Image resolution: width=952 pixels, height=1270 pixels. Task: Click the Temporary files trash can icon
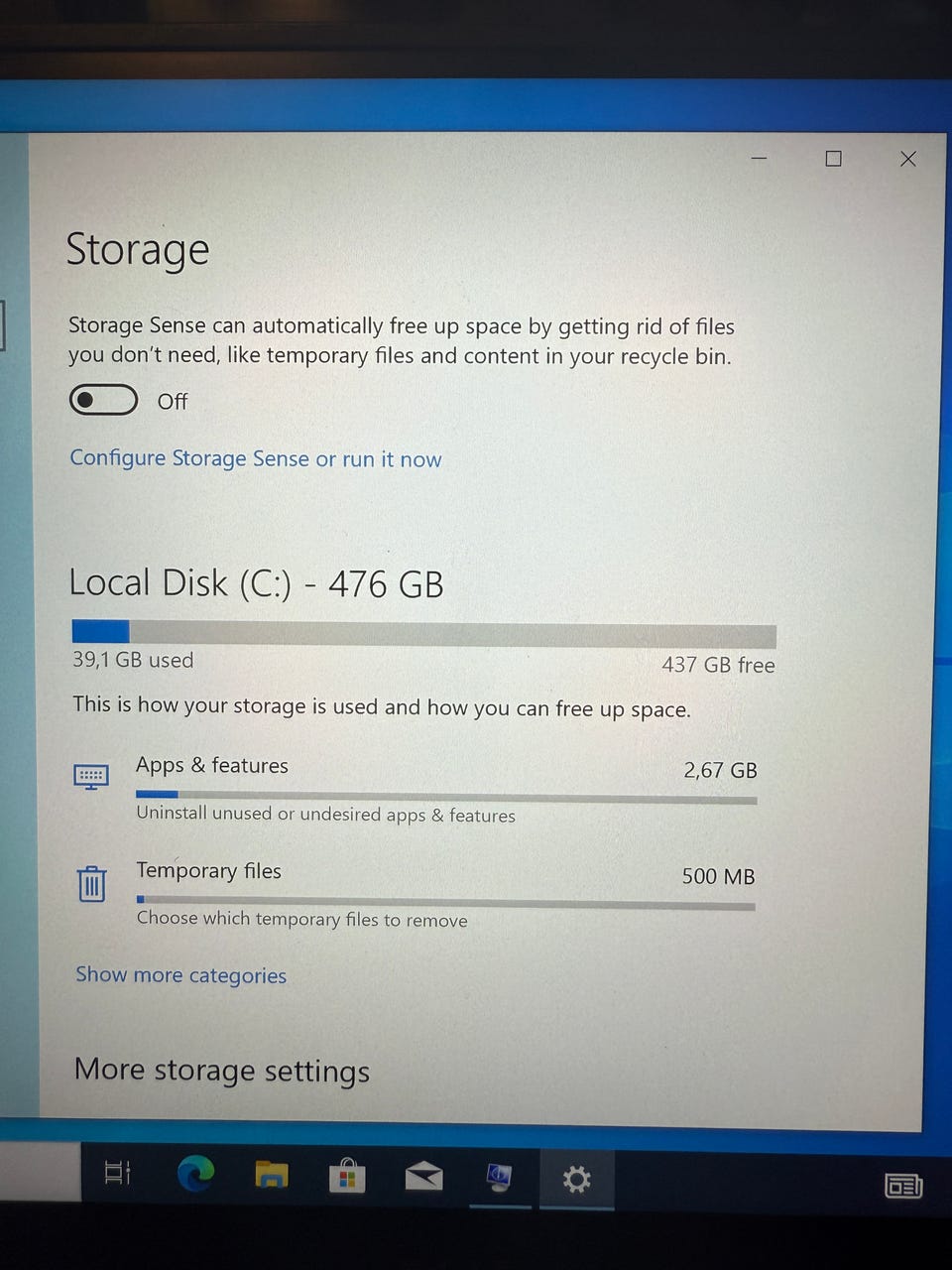(x=91, y=882)
